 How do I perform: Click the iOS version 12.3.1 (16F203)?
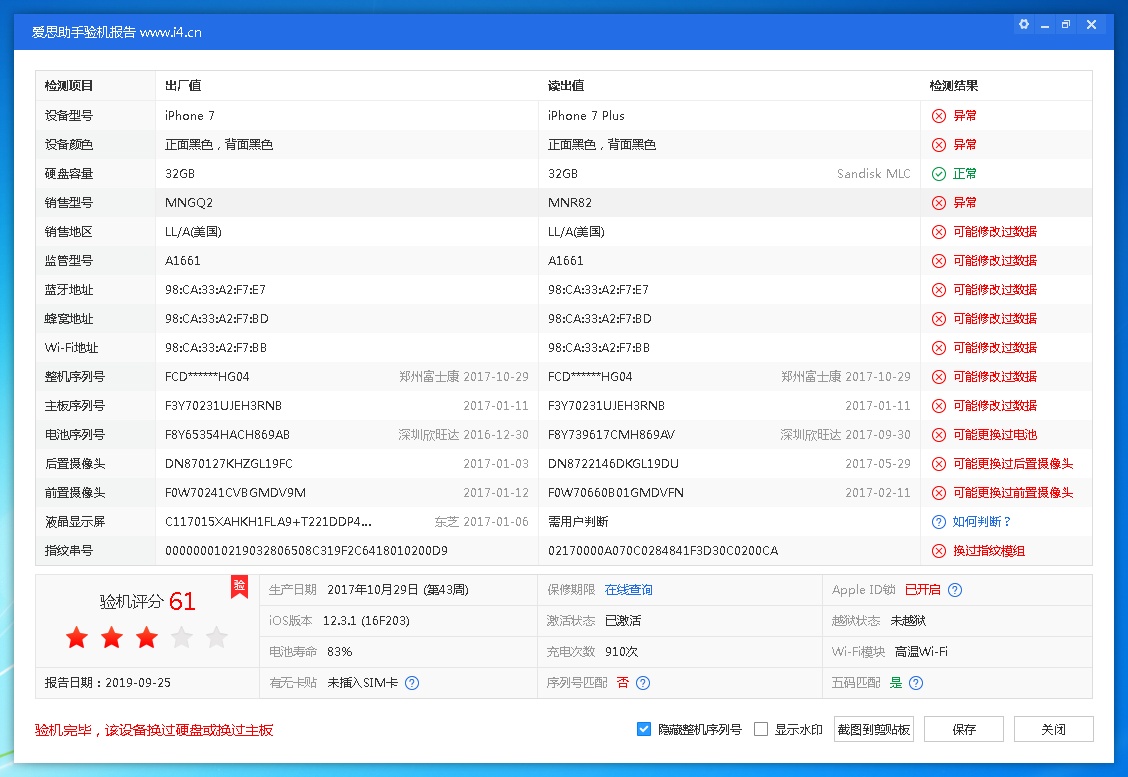(x=366, y=621)
